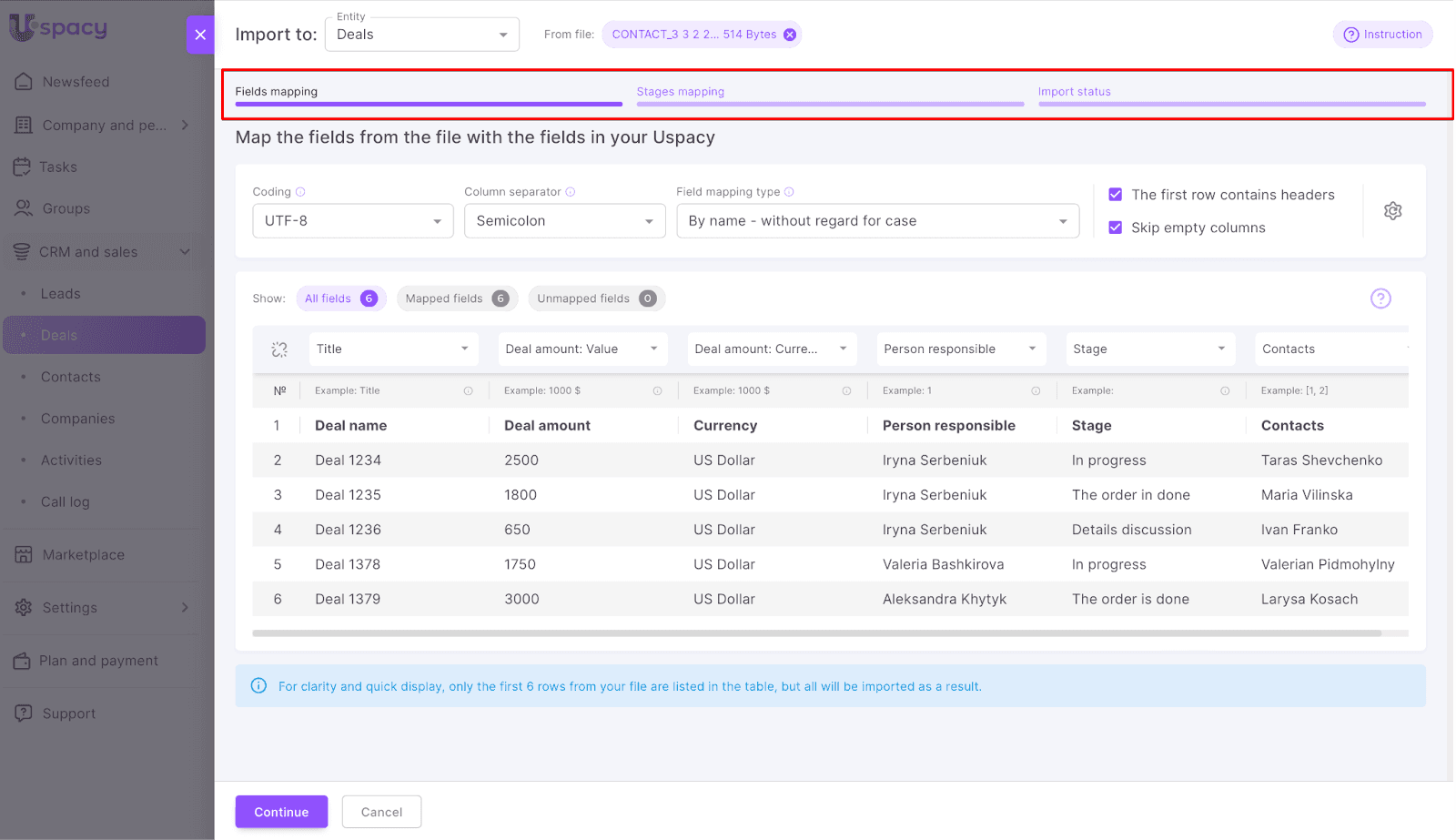Remove the attached CONTACT file chip

click(x=790, y=35)
